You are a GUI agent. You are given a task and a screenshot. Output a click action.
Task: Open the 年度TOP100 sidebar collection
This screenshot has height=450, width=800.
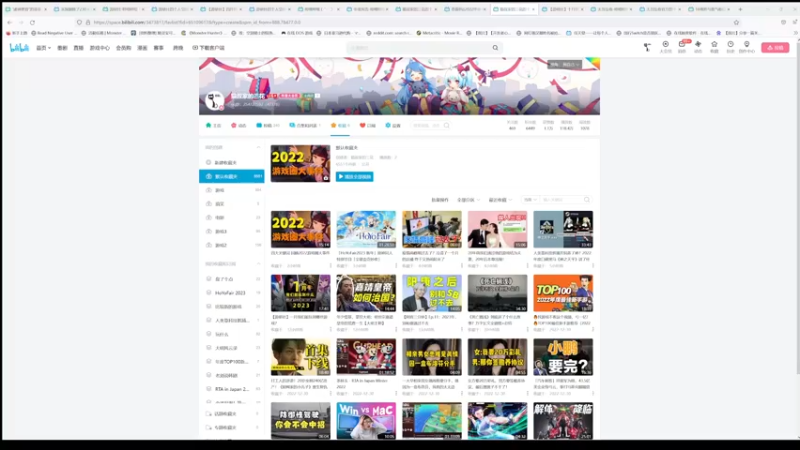(x=232, y=361)
